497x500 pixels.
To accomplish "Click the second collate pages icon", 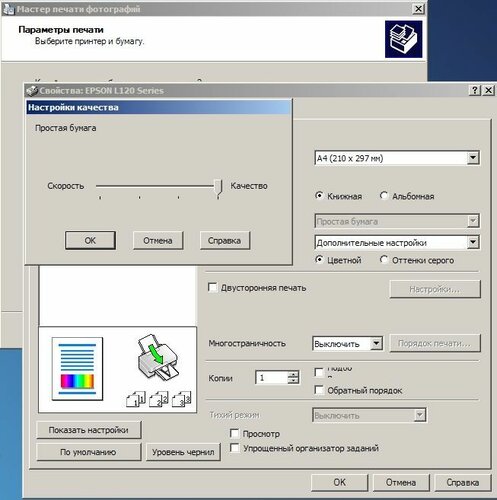I will pos(158,399).
